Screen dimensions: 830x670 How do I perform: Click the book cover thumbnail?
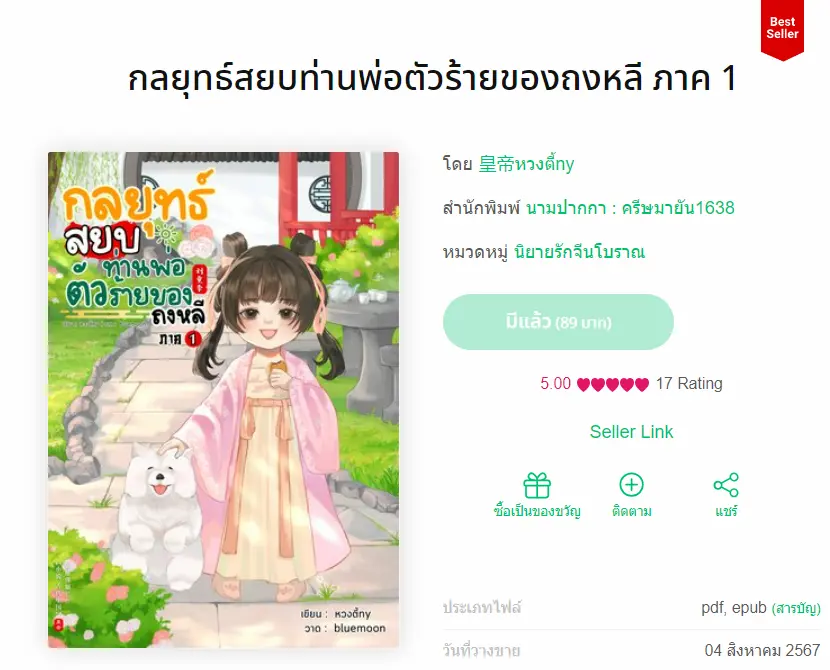coord(223,400)
